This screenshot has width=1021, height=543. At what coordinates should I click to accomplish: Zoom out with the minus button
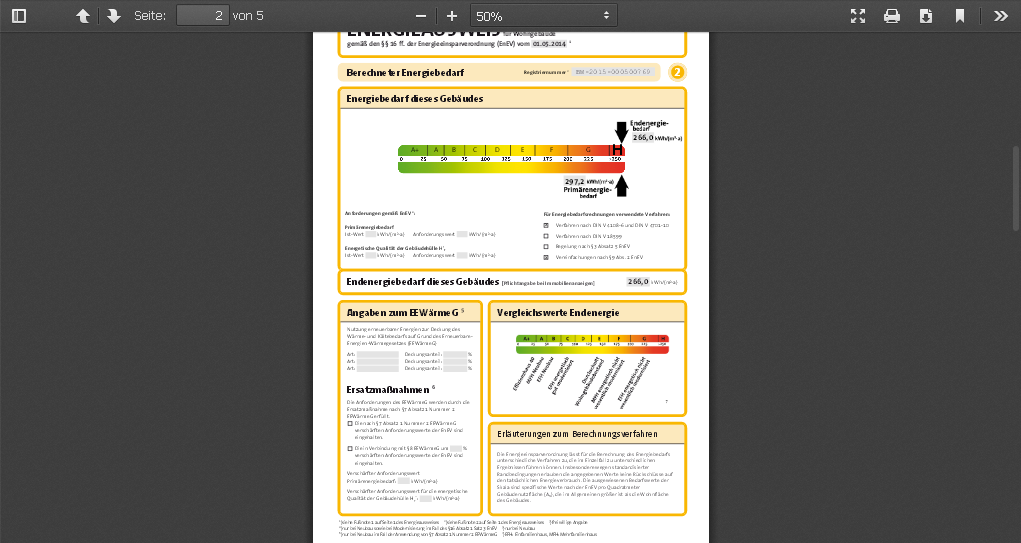pos(421,16)
